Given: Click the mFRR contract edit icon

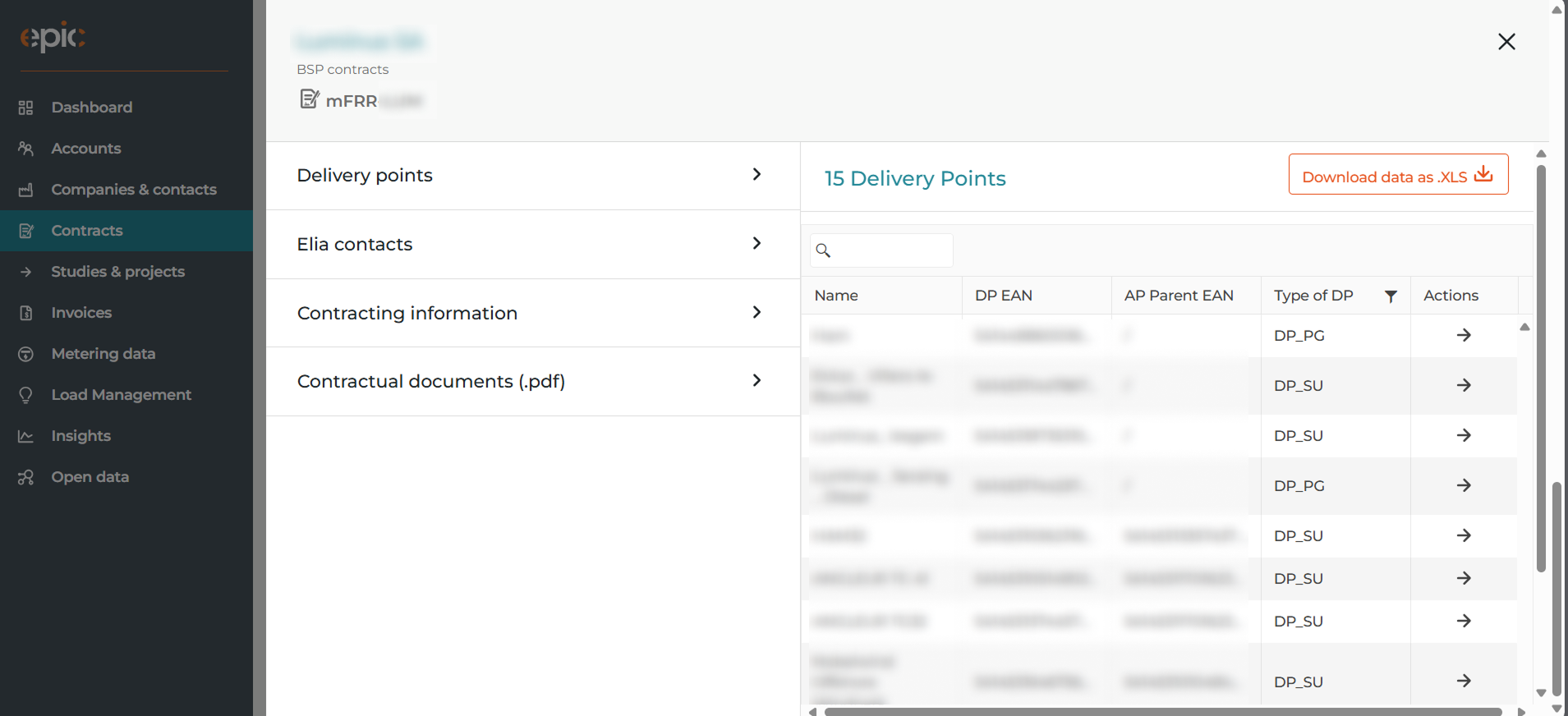Looking at the screenshot, I should [309, 99].
